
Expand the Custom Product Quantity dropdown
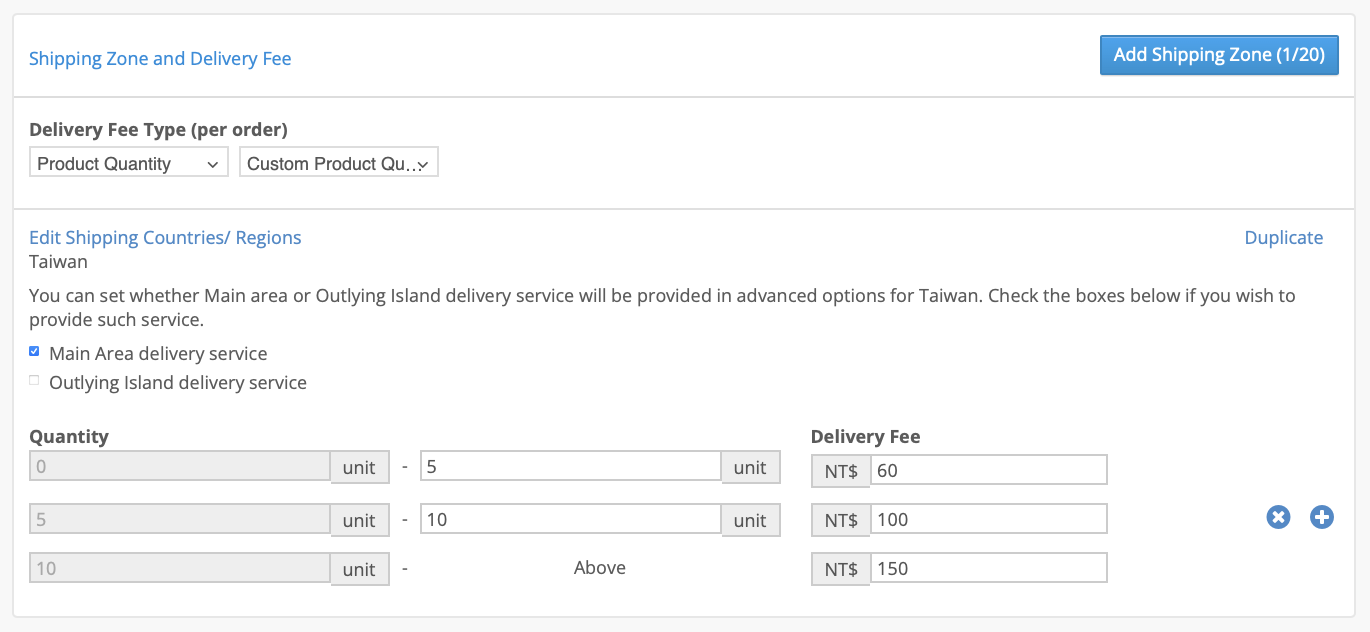click(338, 163)
